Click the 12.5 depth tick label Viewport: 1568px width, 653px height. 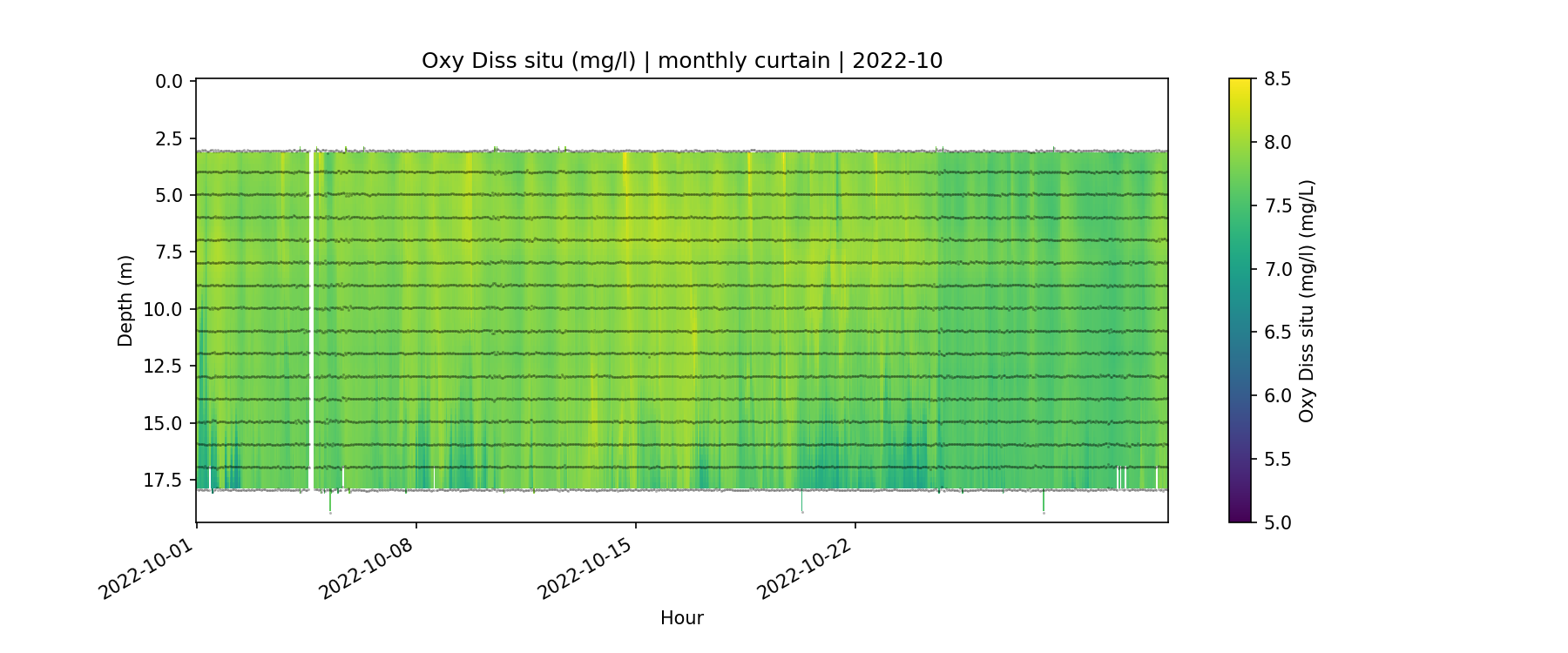164,367
